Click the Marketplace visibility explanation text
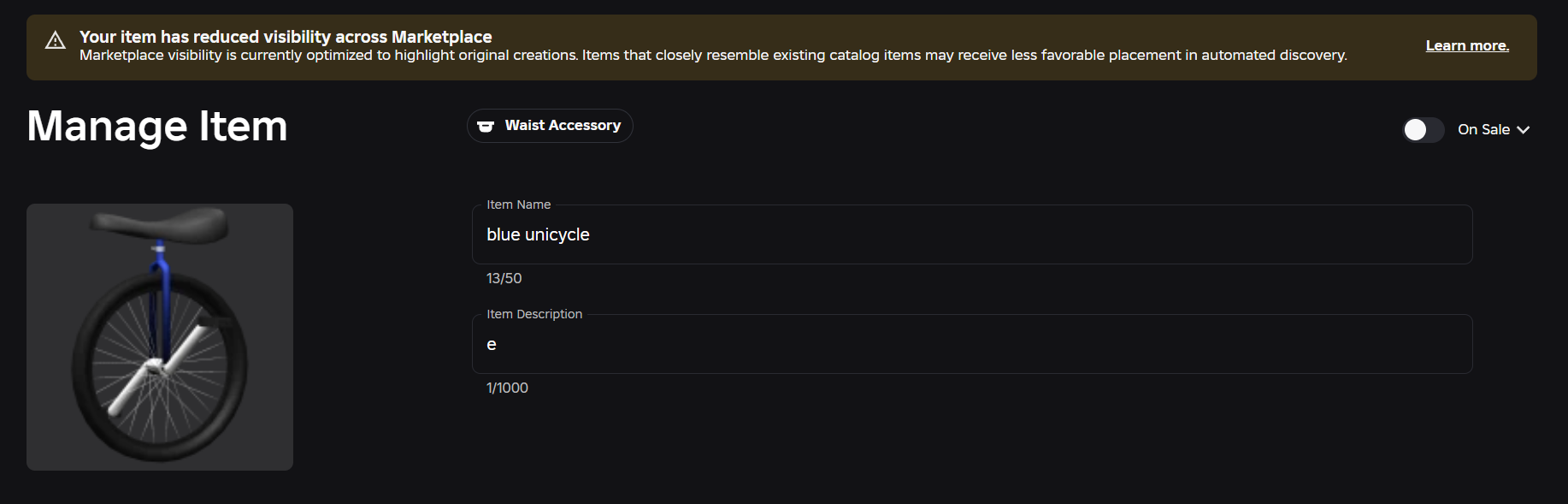 pos(713,56)
